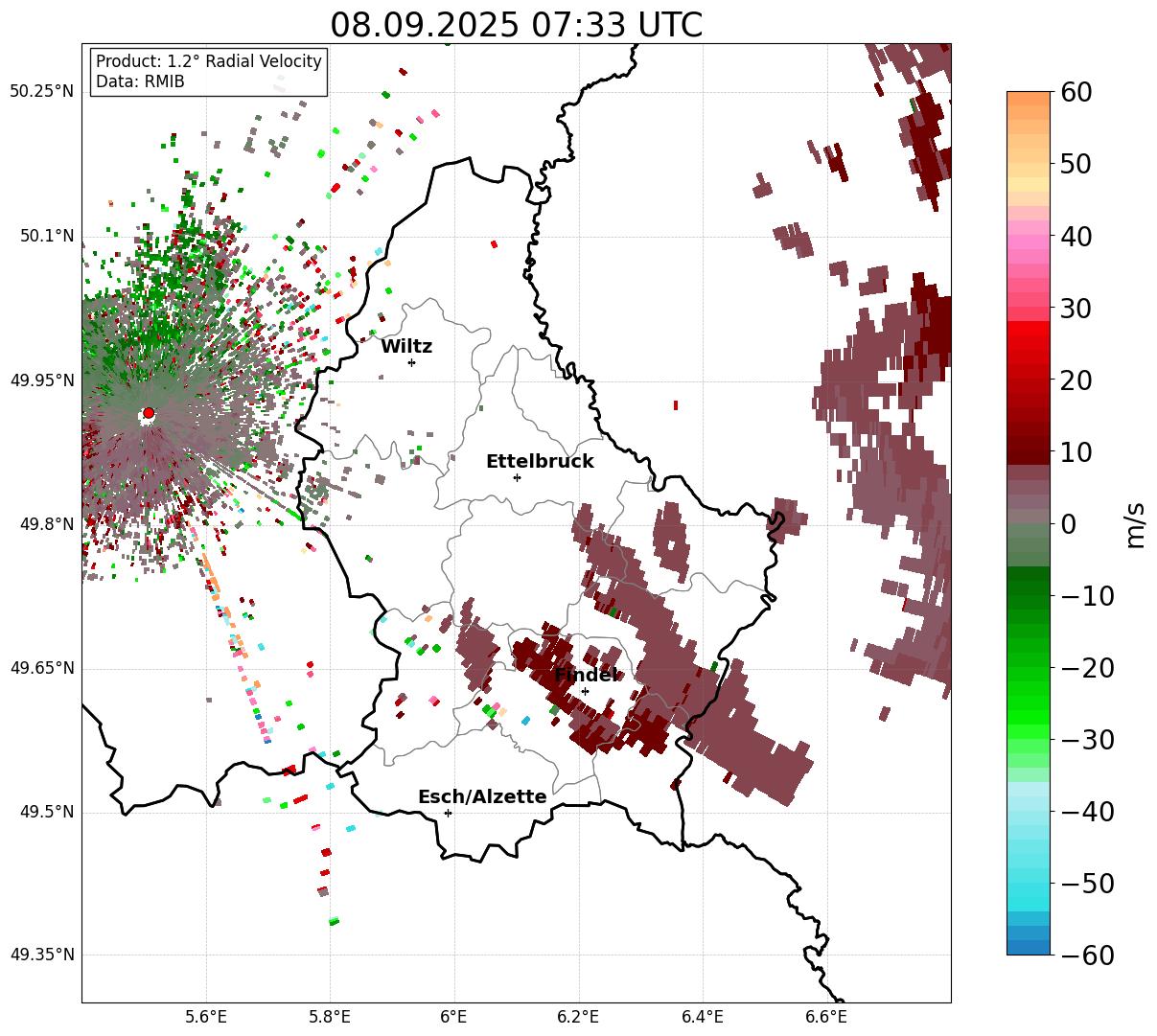Click the 49.35°N latitude tick label
Screen dimensions: 1157x1036
tap(42, 955)
